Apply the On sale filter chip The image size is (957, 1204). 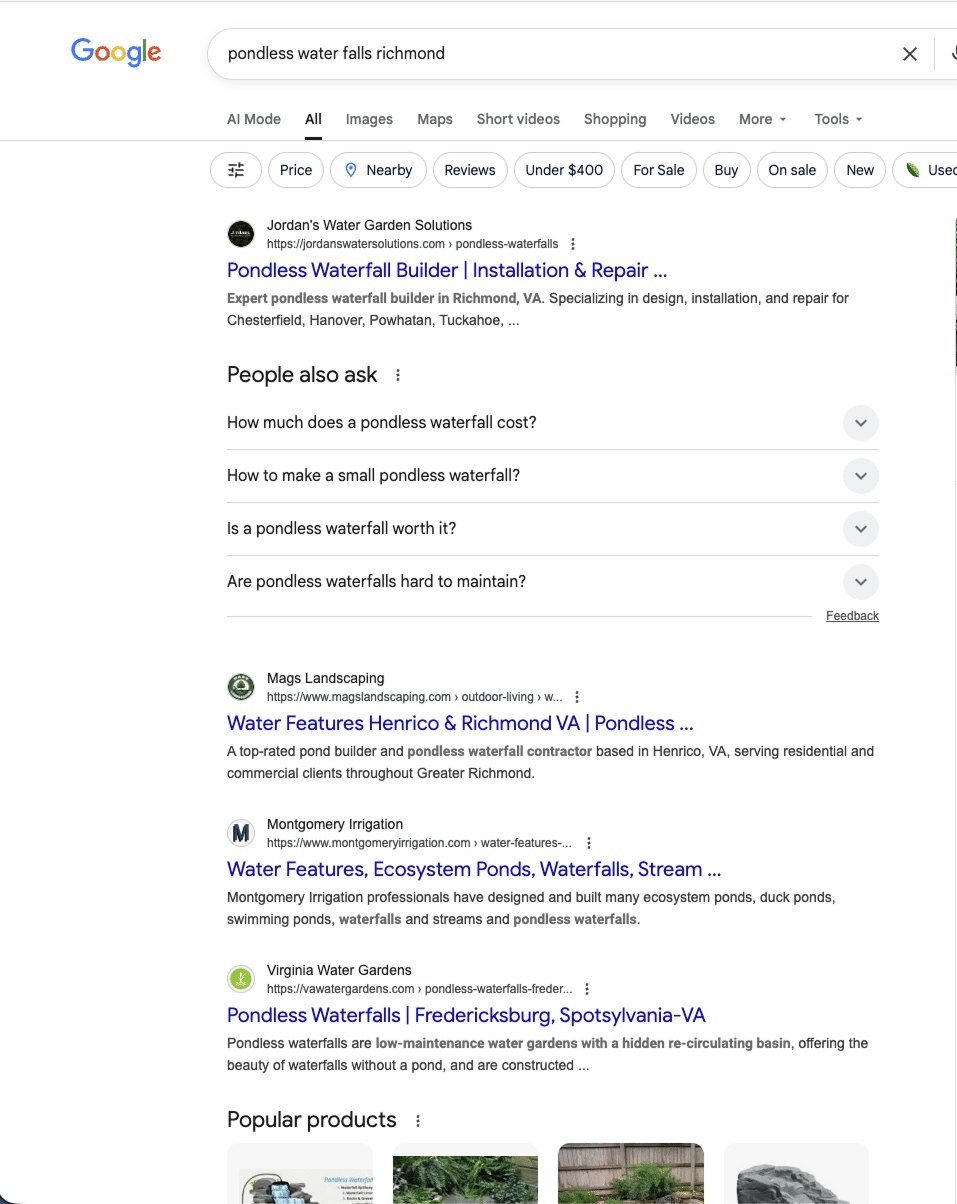pos(792,170)
